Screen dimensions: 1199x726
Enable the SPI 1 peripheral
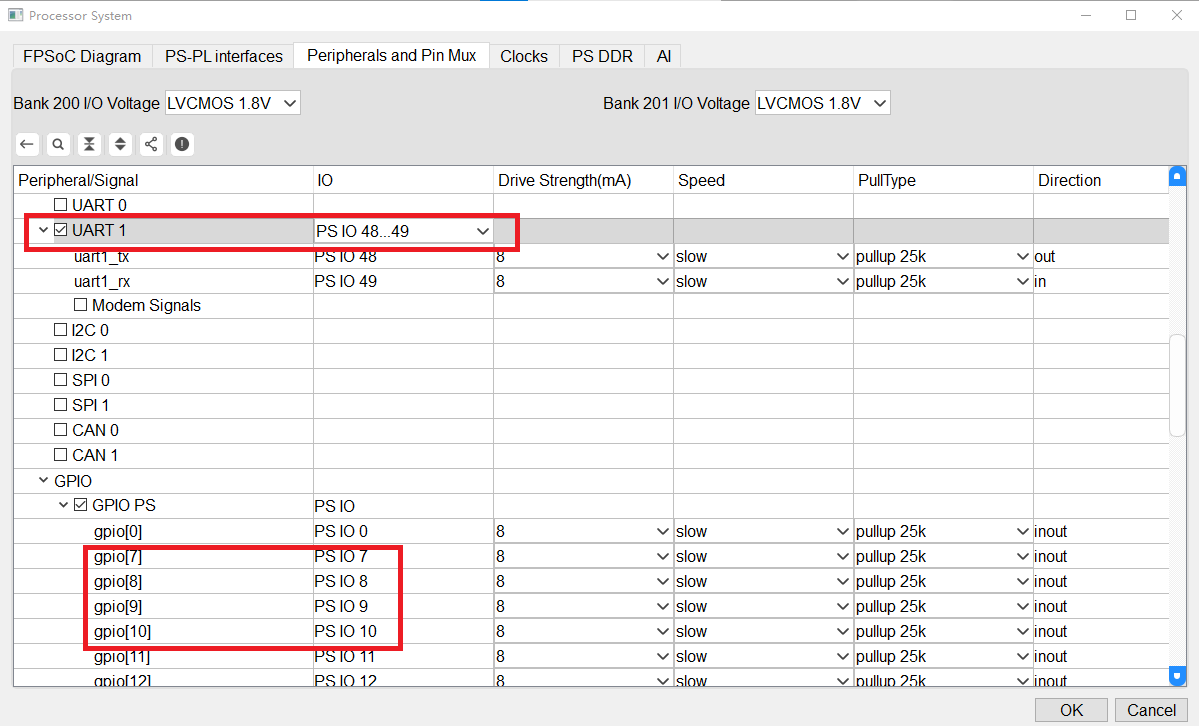coord(60,405)
